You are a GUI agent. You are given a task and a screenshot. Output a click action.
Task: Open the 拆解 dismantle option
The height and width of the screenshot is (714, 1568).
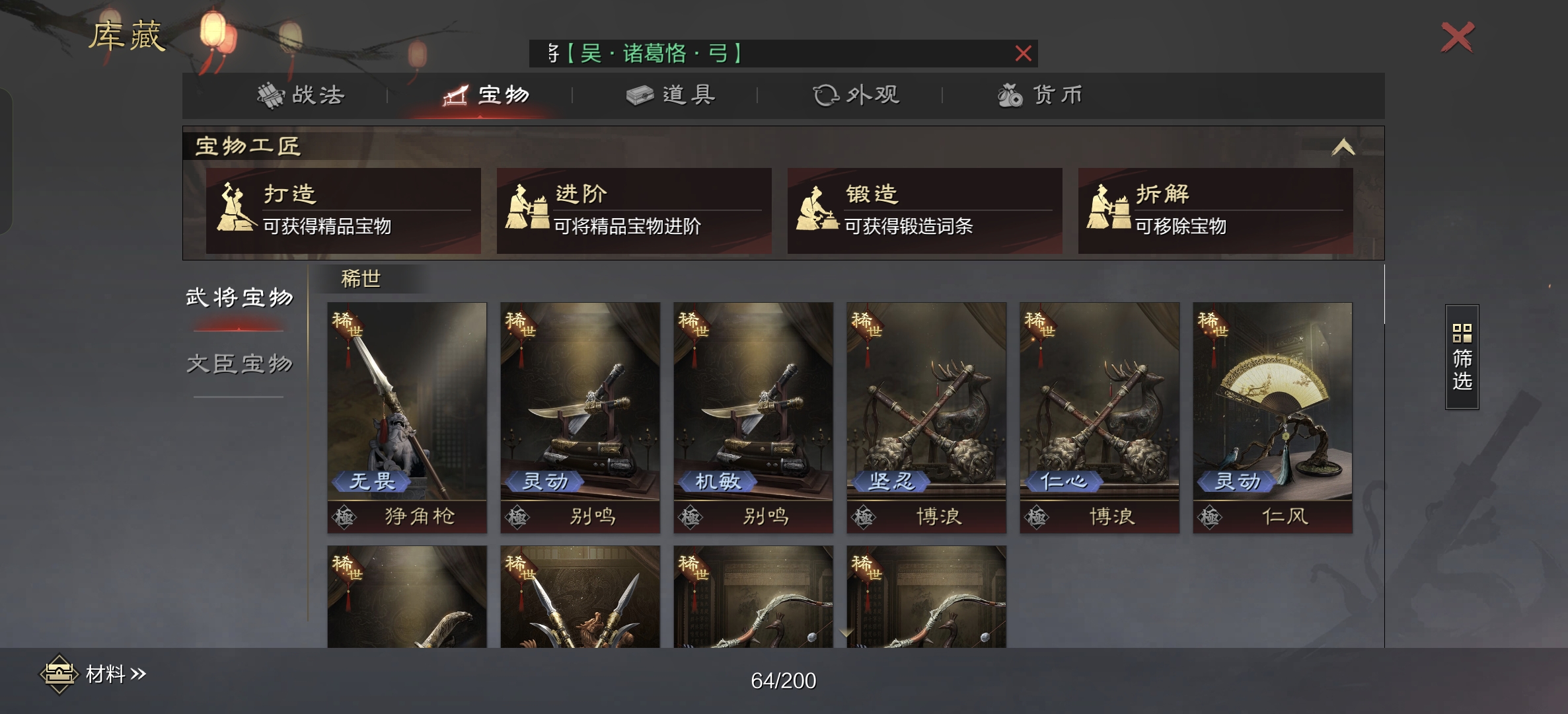point(1215,210)
